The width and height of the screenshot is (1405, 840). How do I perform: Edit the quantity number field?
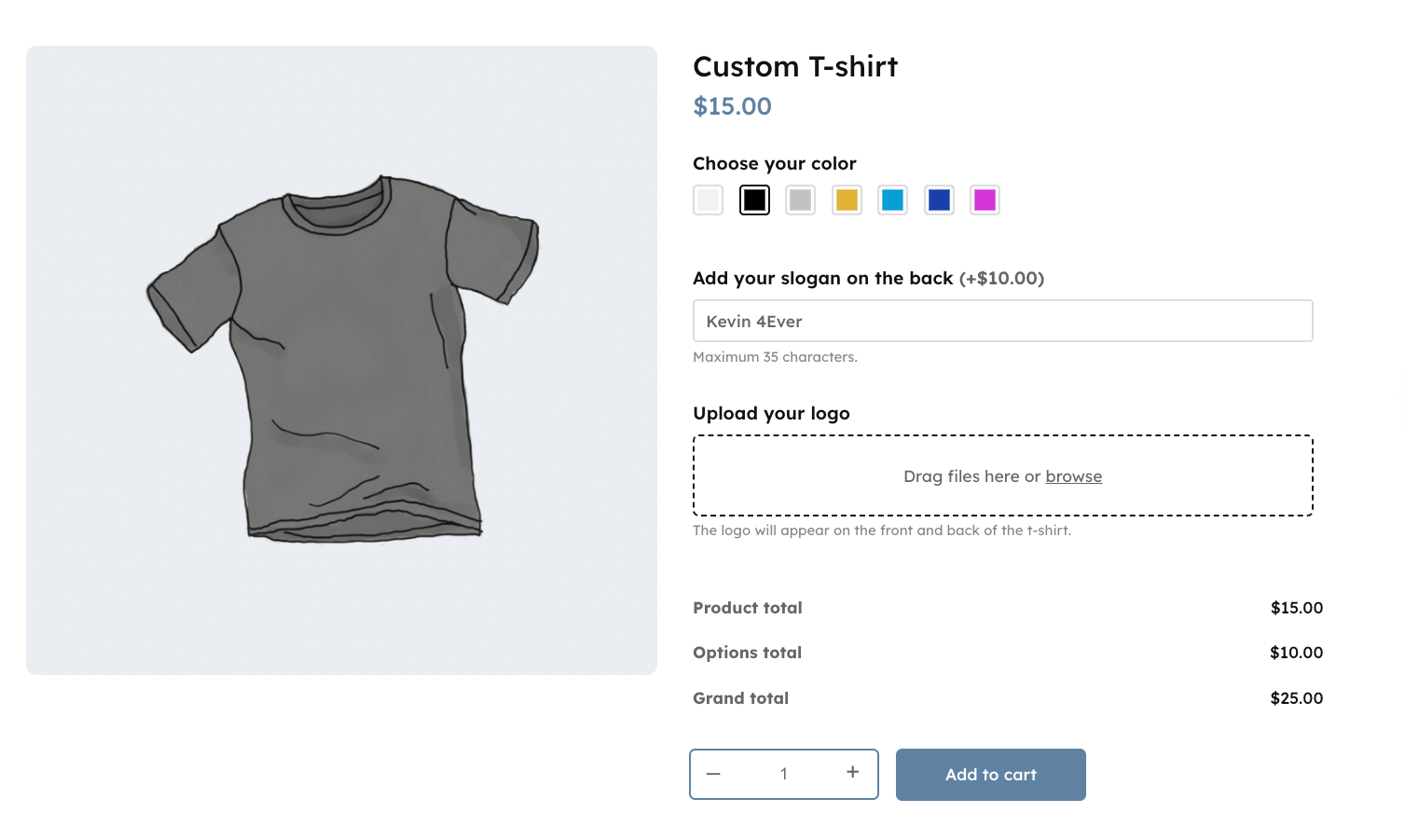pos(783,774)
